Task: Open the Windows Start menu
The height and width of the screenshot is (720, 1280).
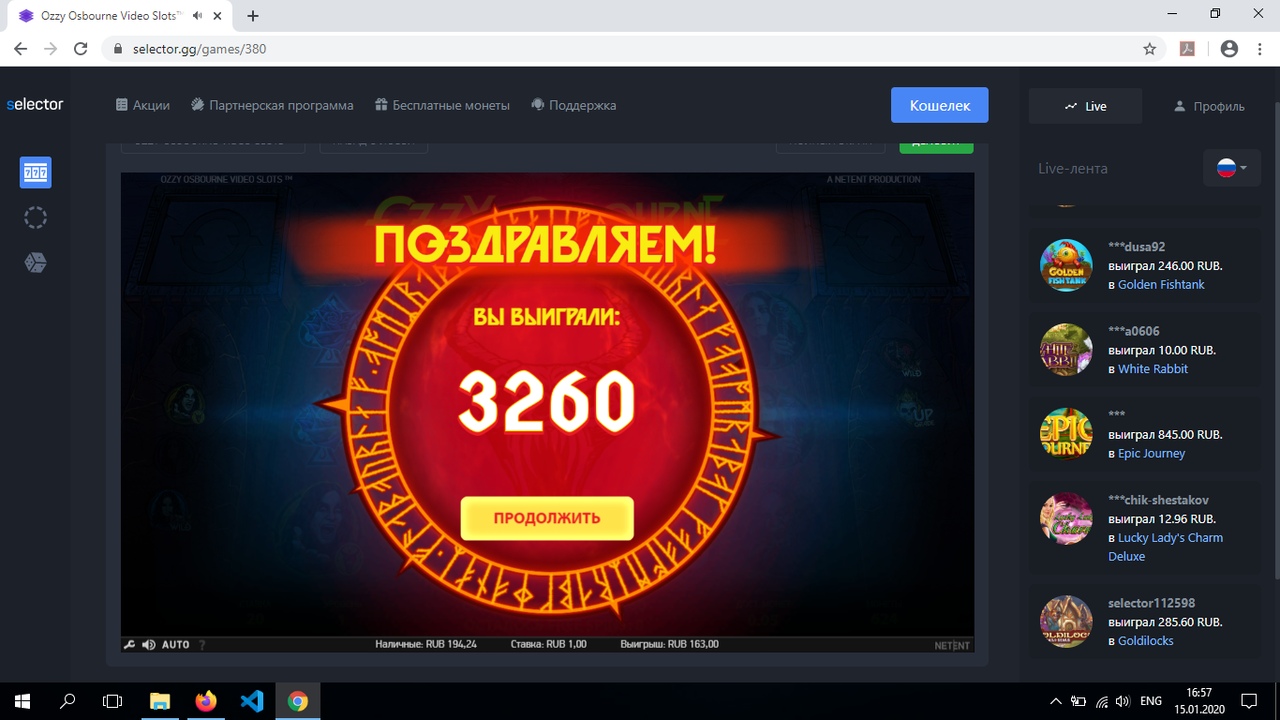Action: (x=22, y=701)
